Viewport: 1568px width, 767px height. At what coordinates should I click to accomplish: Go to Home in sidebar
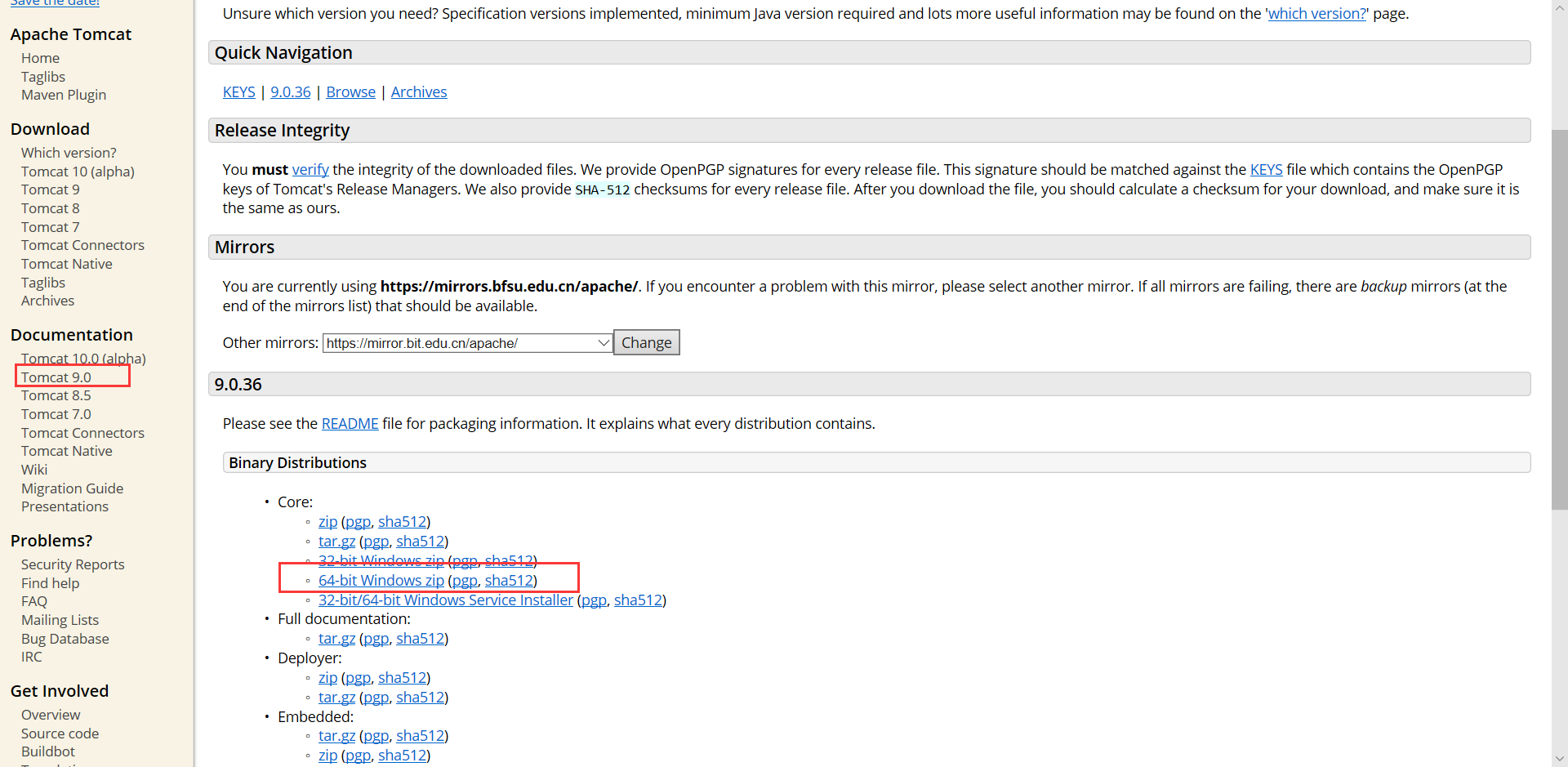click(40, 58)
